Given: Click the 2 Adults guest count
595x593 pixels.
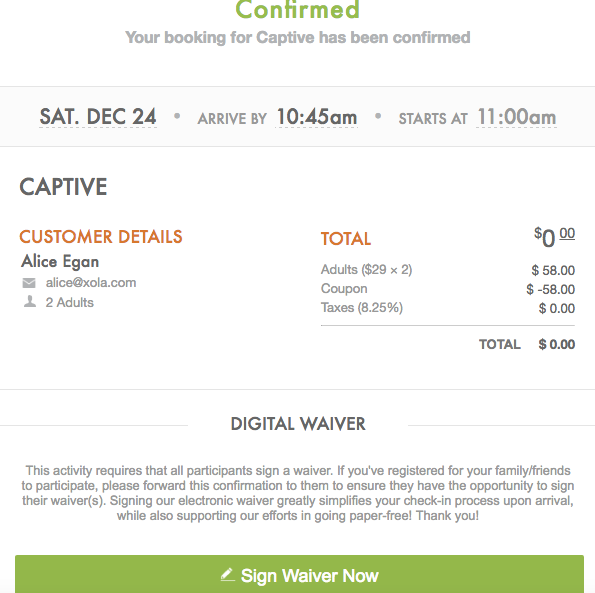Looking at the screenshot, I should (x=69, y=302).
